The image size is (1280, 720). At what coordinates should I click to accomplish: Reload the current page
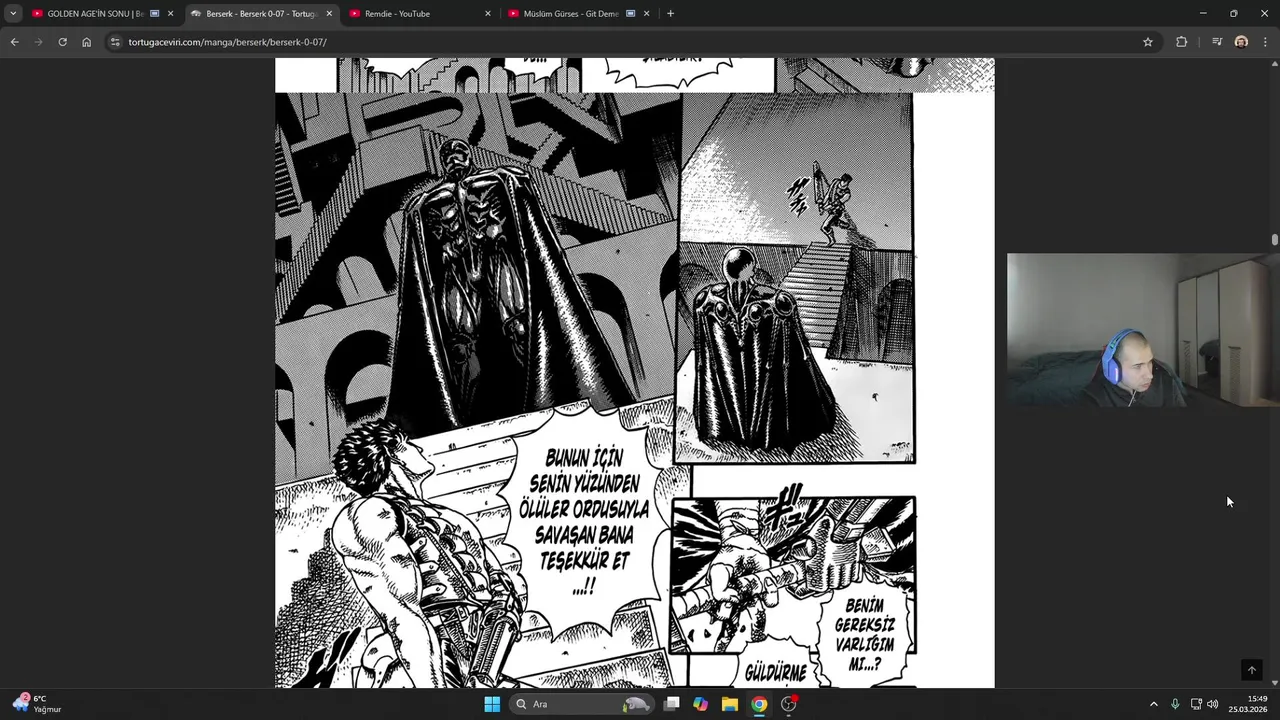click(x=62, y=42)
